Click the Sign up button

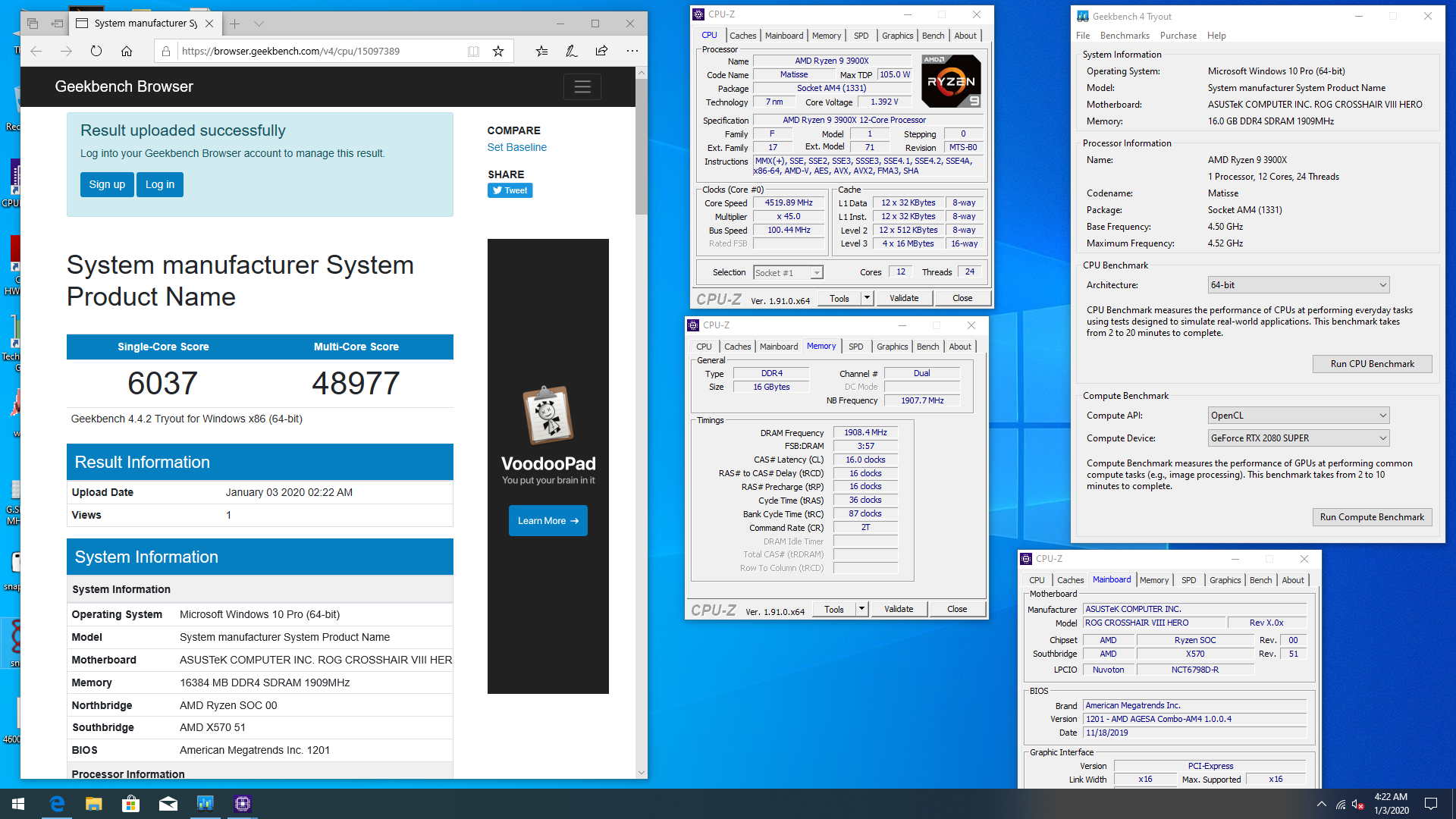click(107, 184)
